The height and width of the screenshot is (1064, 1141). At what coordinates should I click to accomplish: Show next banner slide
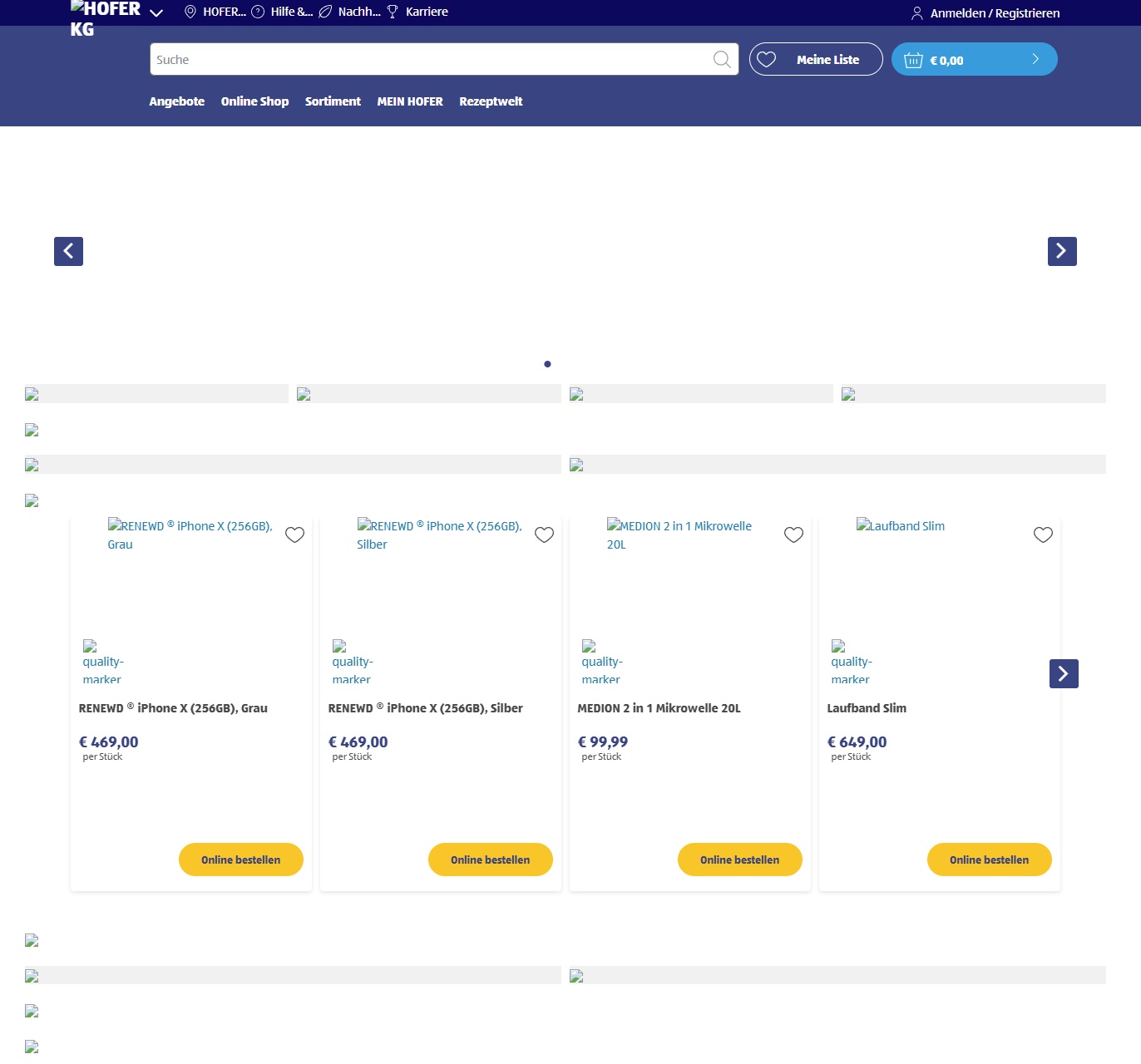click(1062, 251)
